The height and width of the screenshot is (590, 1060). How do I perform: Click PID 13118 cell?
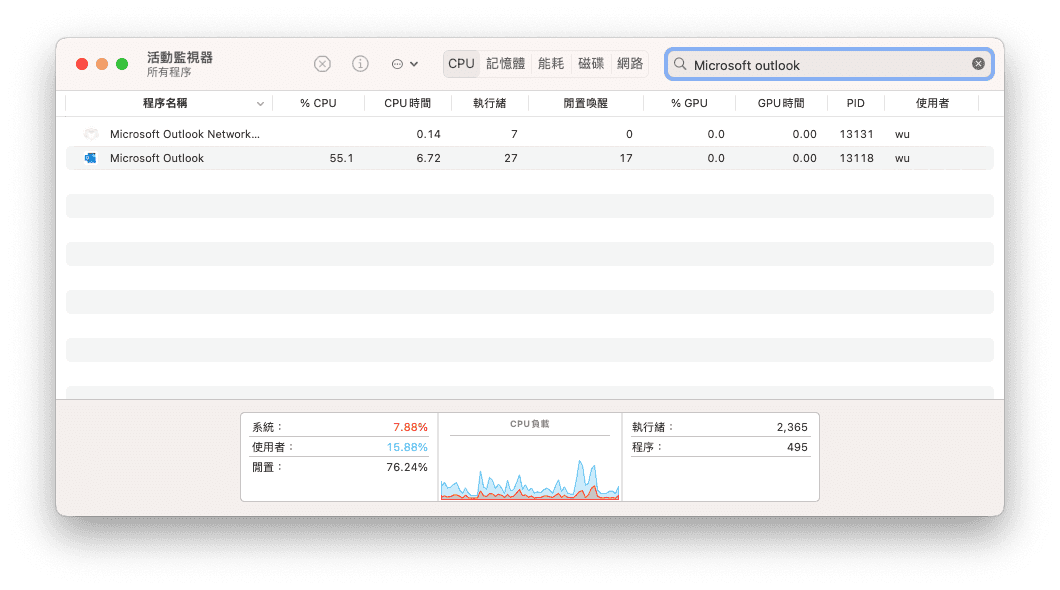click(857, 158)
